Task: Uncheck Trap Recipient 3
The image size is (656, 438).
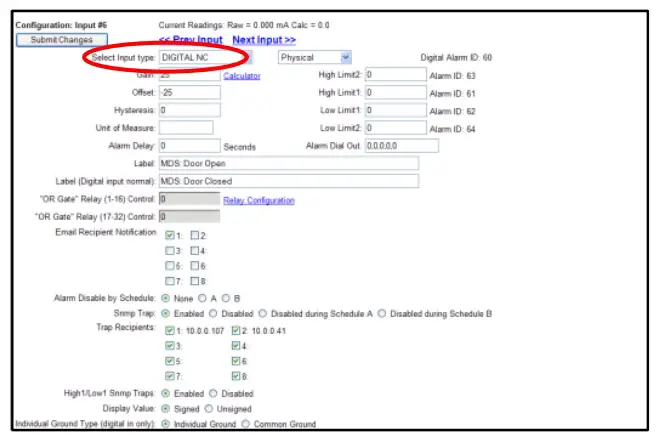Action: coord(169,346)
